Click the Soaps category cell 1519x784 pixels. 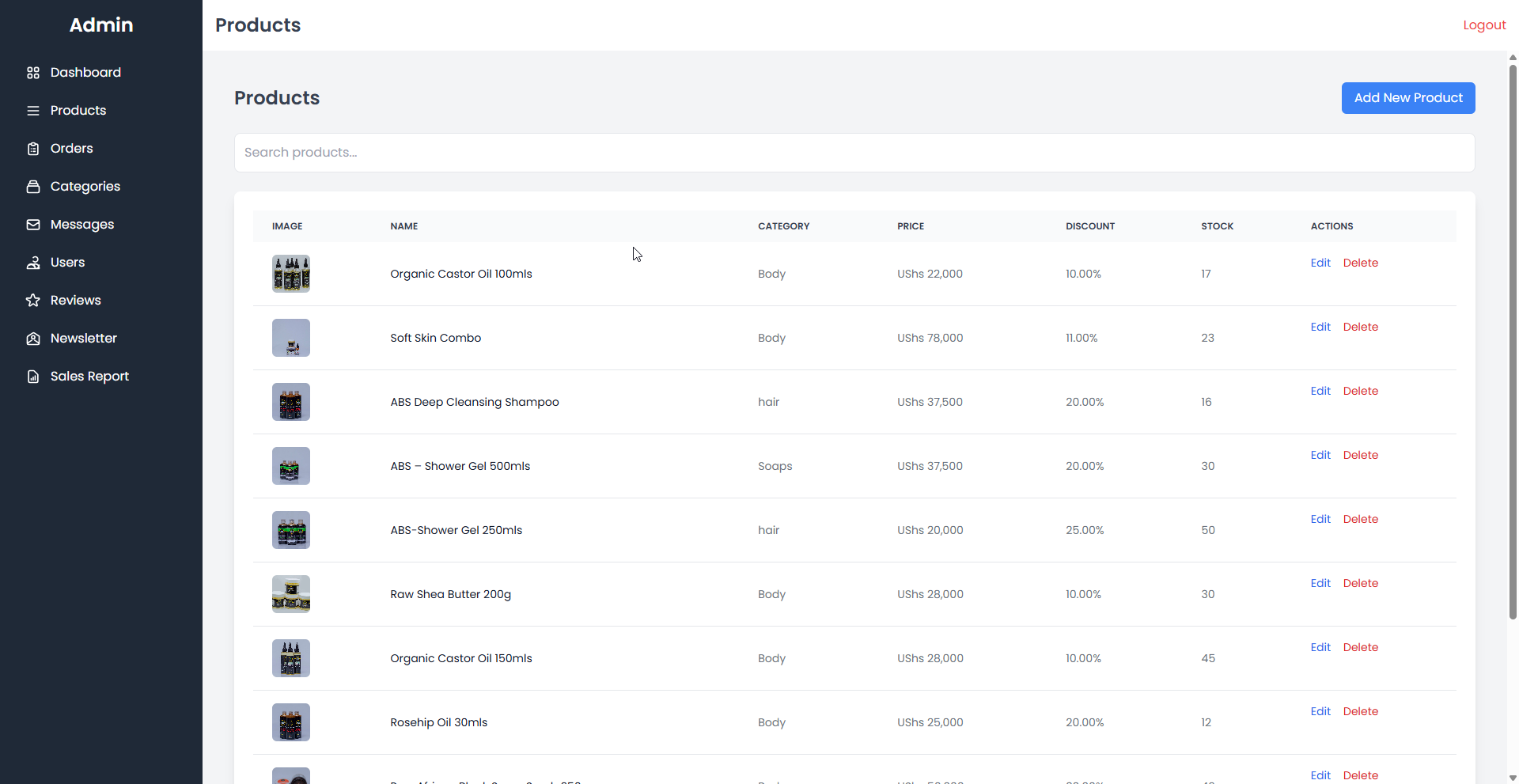tap(775, 466)
